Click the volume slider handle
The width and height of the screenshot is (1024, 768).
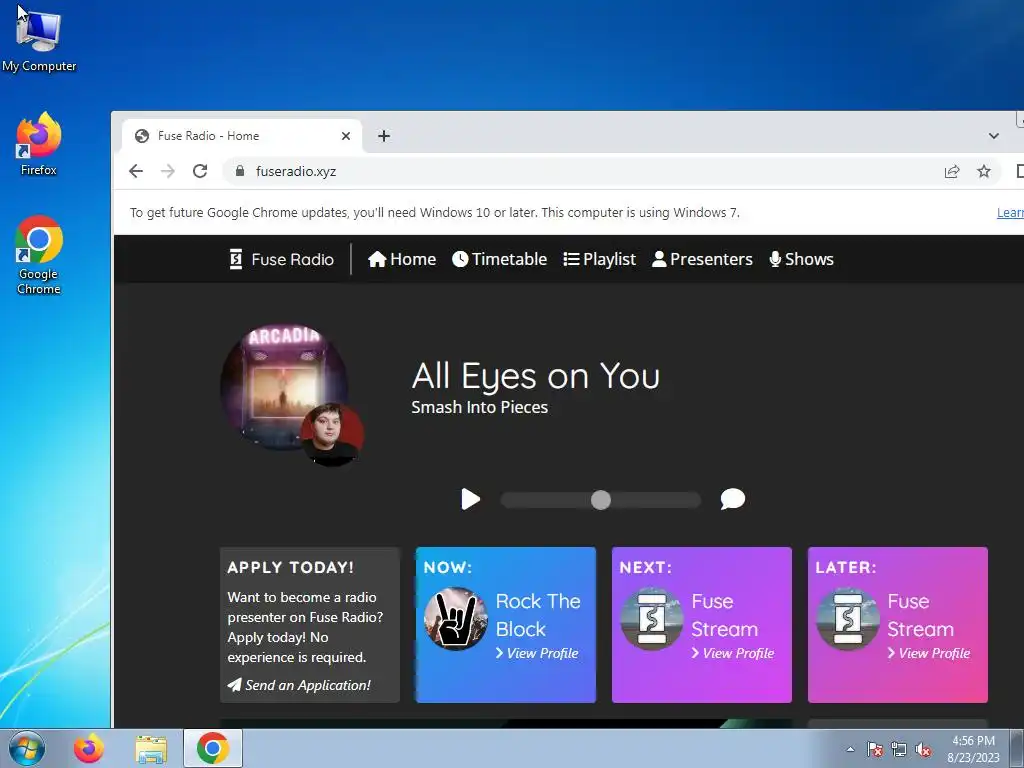coord(601,500)
